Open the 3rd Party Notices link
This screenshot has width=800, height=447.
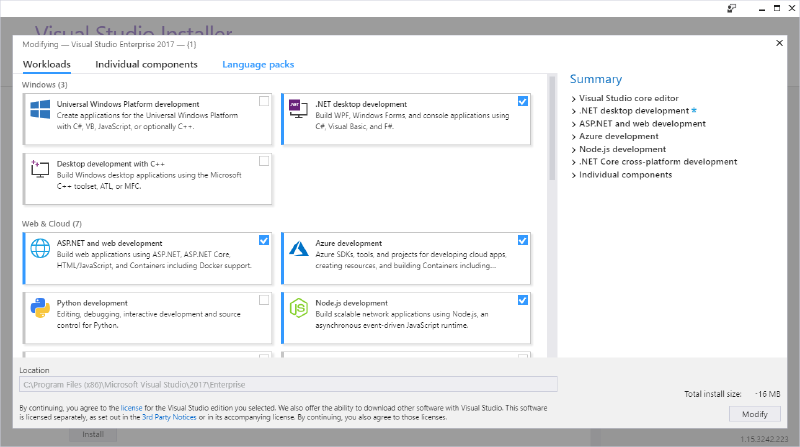click(169, 417)
